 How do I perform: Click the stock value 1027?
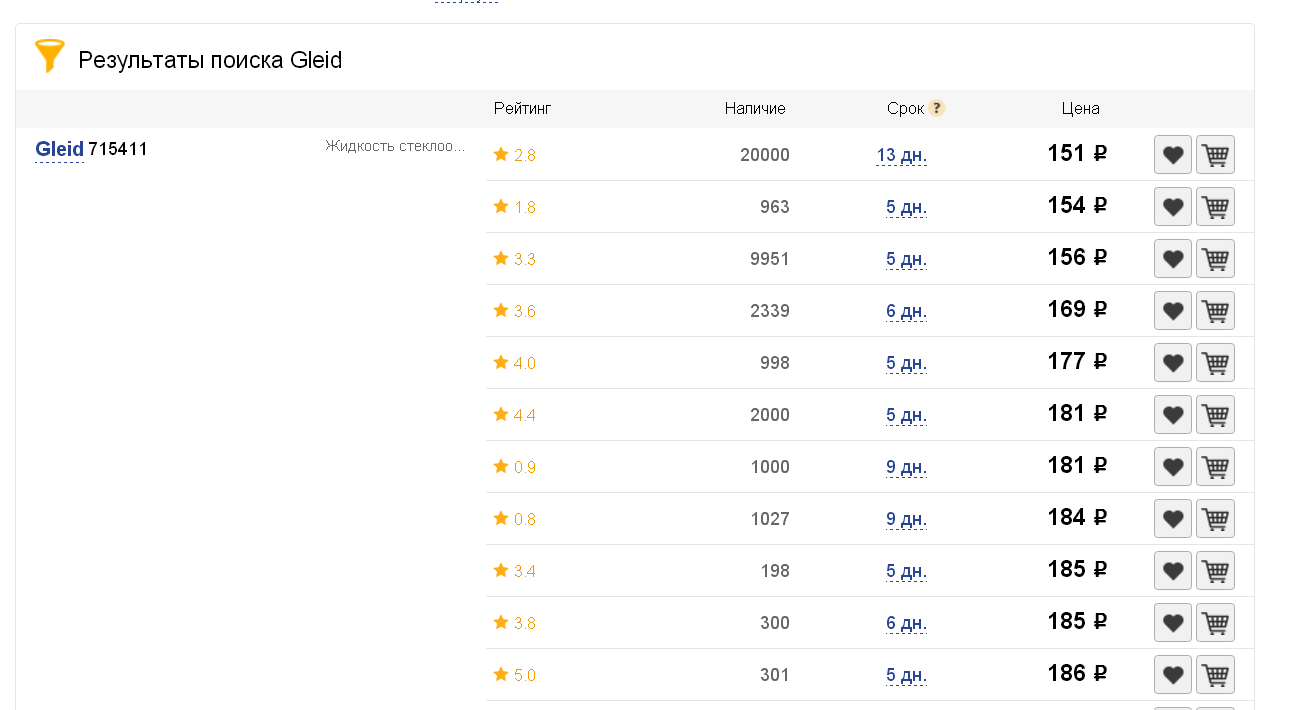770,519
